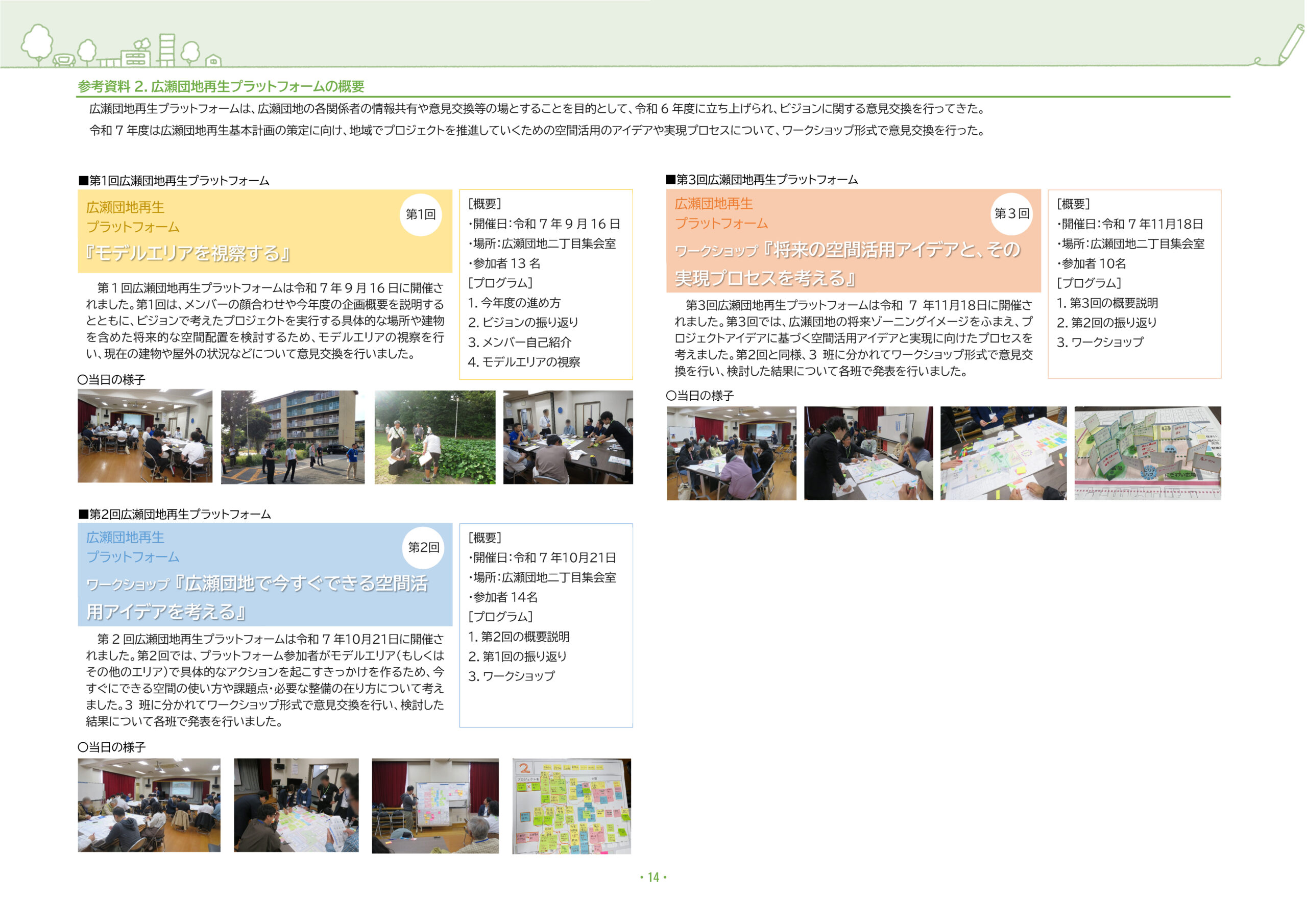Image resolution: width=1307 pixels, height=924 pixels.
Task: Click the page heading 参考資料 2. 広瀬団地再生プラットフォームの概要
Action: (x=221, y=87)
